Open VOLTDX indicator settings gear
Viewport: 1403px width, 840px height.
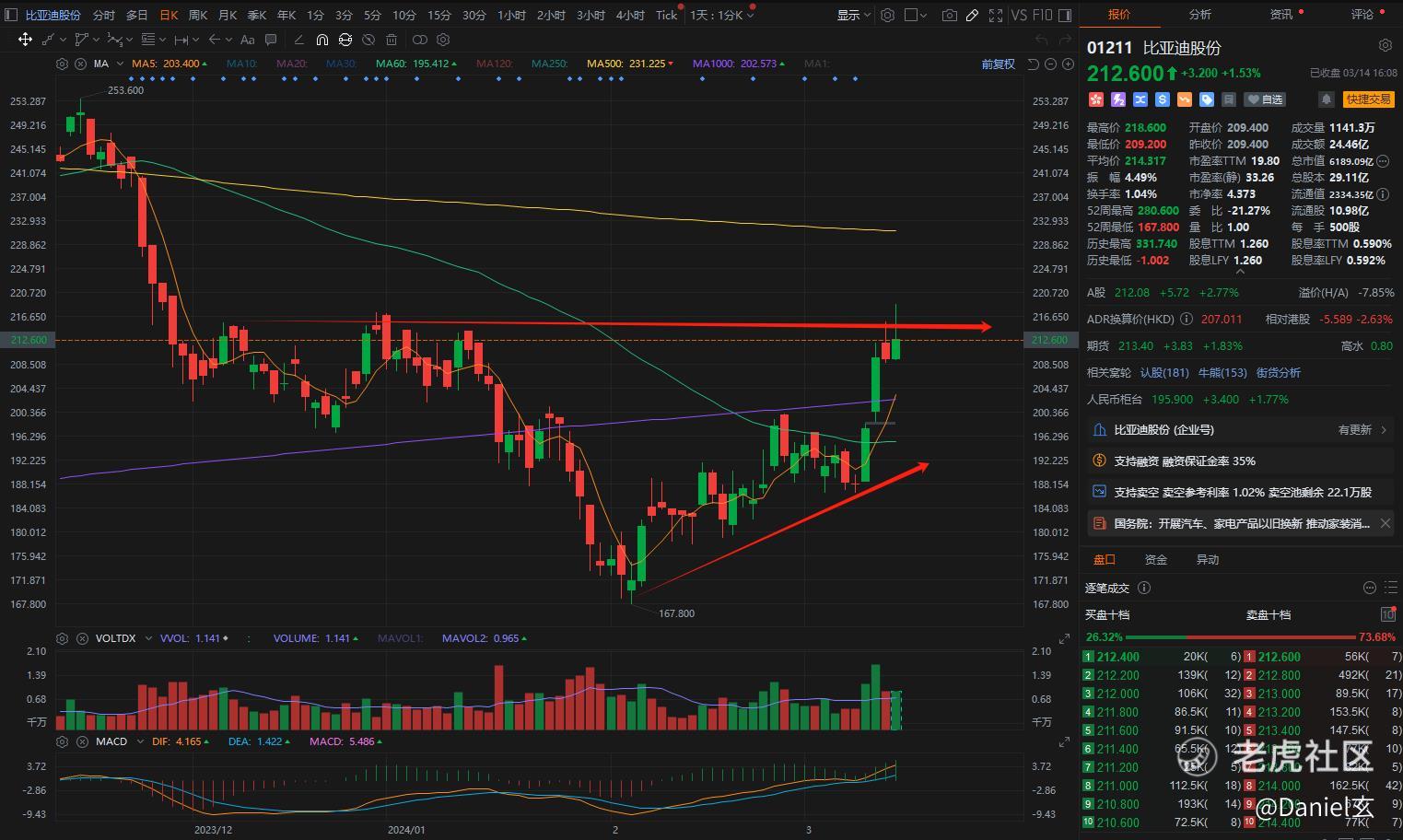62,638
